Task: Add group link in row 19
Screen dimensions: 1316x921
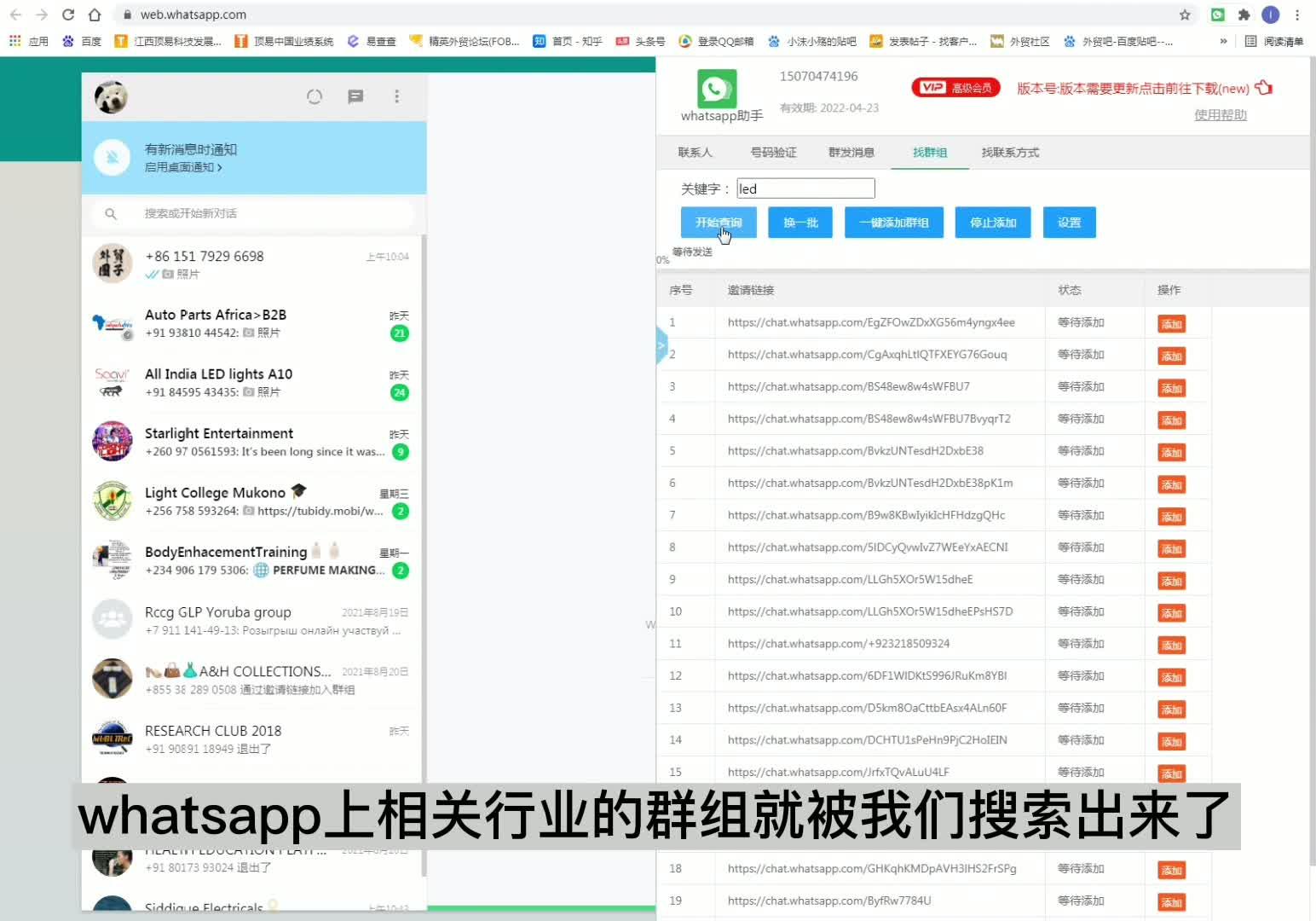Action: click(x=1171, y=902)
